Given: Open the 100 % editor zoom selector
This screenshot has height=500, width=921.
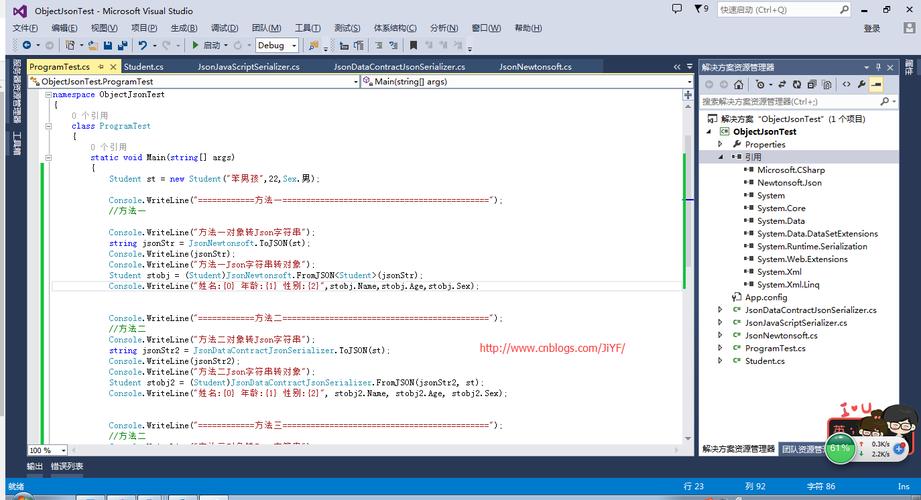Looking at the screenshot, I should [x=60, y=450].
